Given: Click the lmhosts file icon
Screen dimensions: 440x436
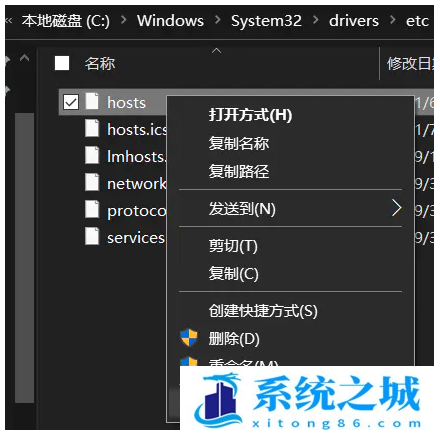Looking at the screenshot, I should coord(92,155).
